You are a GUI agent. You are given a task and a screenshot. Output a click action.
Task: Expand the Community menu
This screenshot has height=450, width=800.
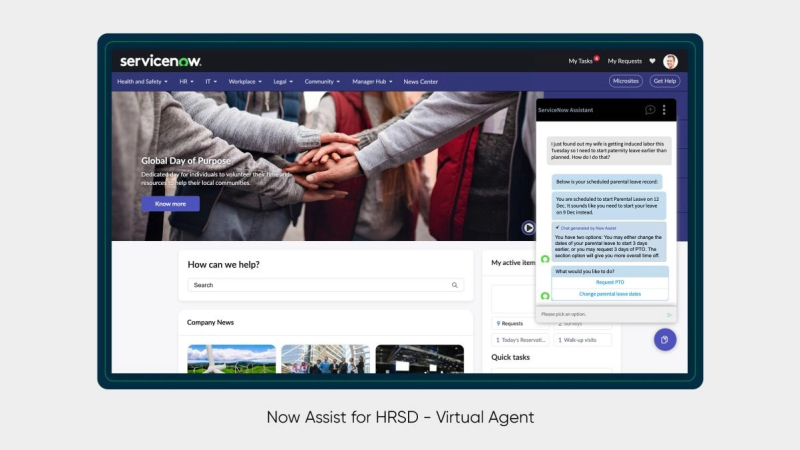pyautogui.click(x=322, y=82)
